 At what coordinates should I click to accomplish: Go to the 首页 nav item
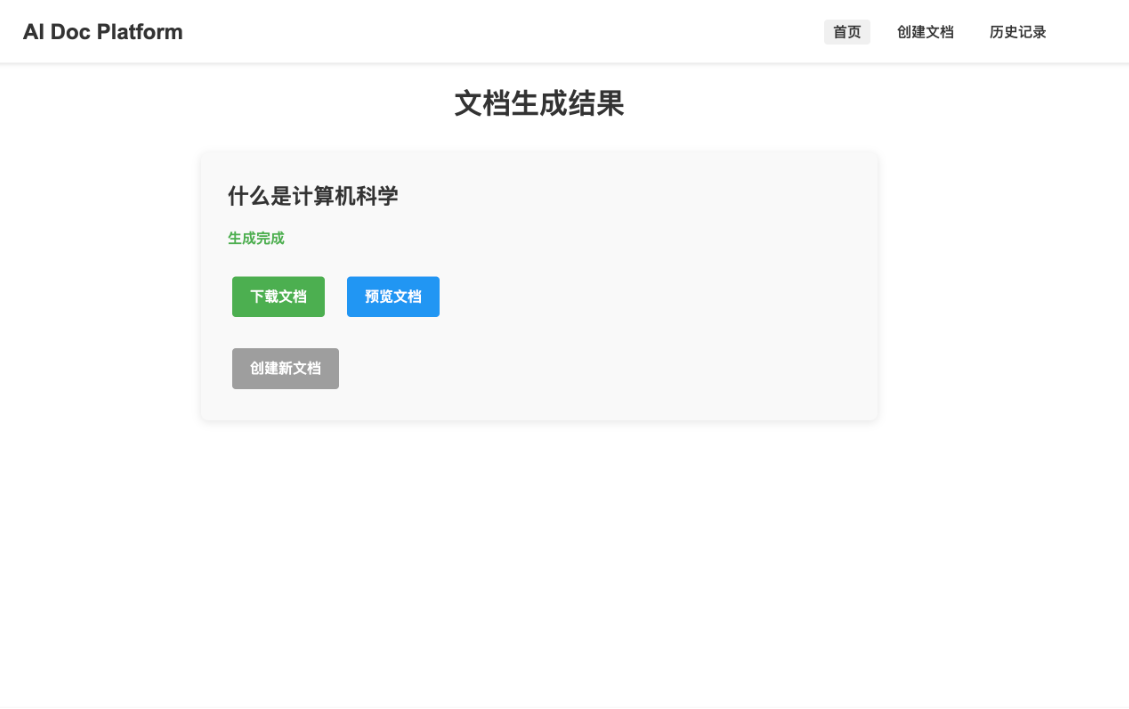click(847, 32)
